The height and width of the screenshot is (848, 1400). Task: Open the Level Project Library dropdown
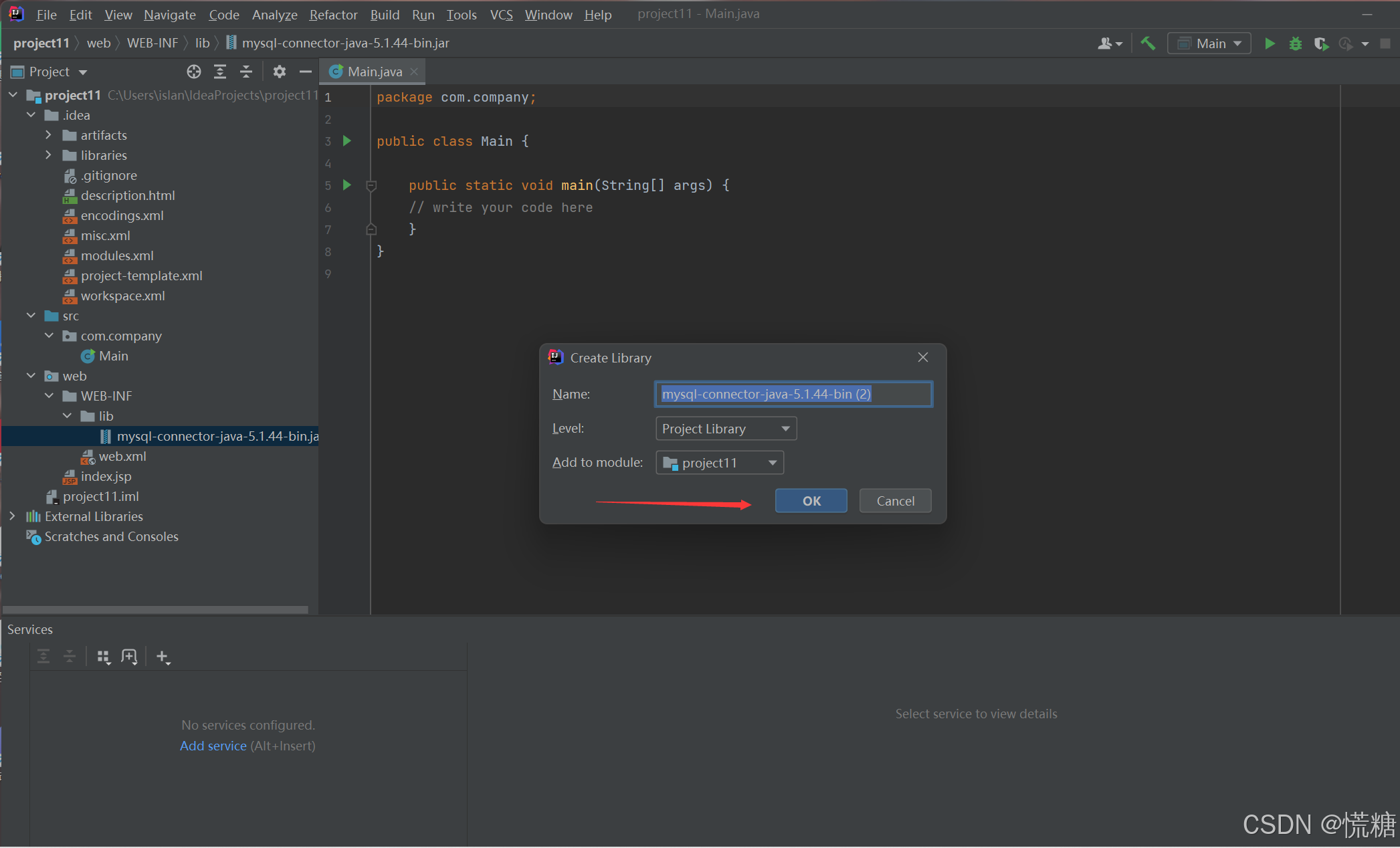pos(726,429)
